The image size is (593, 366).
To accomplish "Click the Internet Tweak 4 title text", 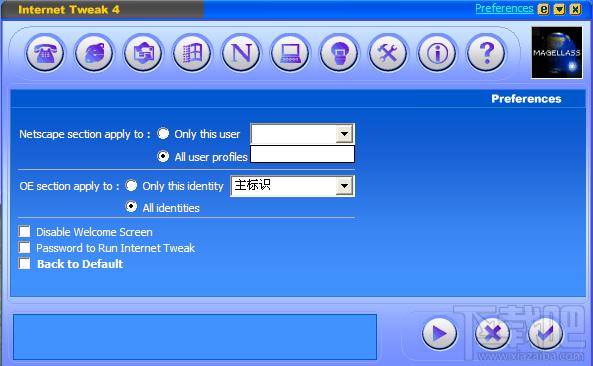I will point(69,10).
